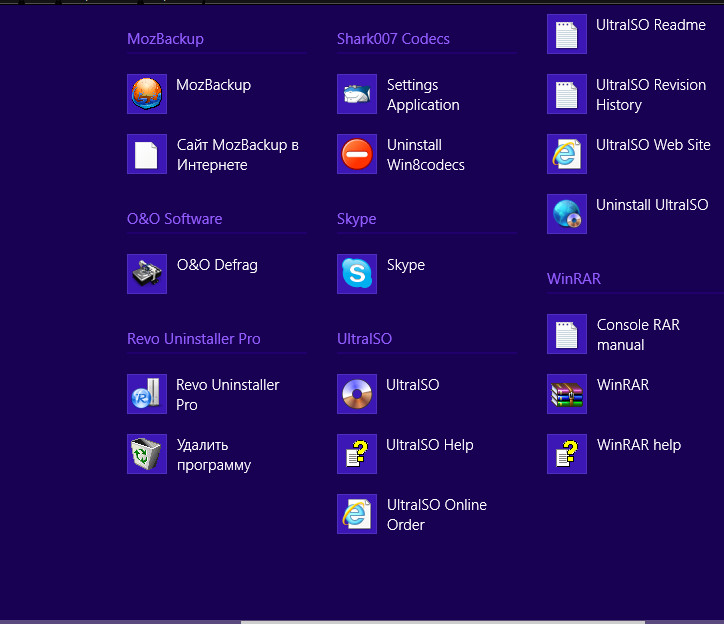Open UltraISO Revision History notepad icon
Screen dimensions: 724x624
tap(567, 94)
